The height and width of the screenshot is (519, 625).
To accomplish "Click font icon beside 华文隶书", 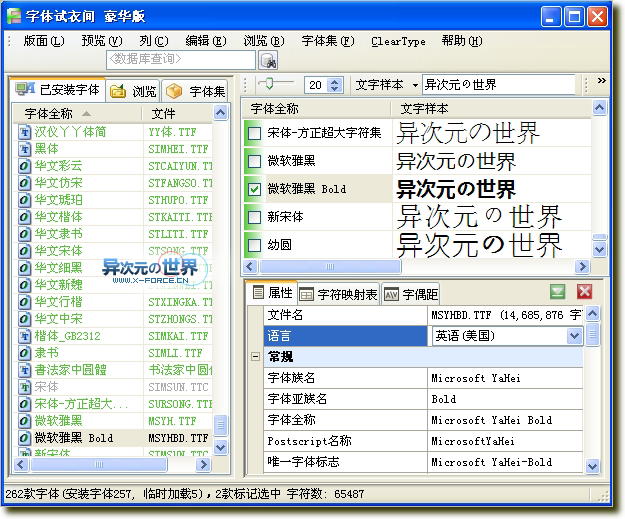I will [24, 234].
